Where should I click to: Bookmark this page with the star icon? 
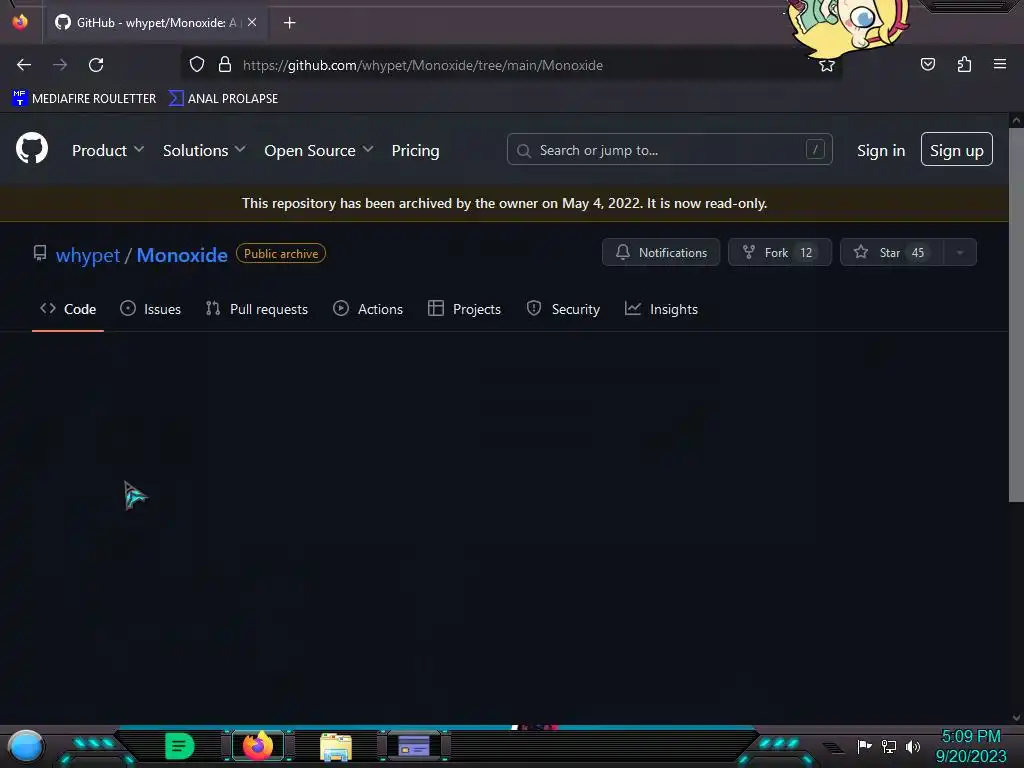(827, 65)
